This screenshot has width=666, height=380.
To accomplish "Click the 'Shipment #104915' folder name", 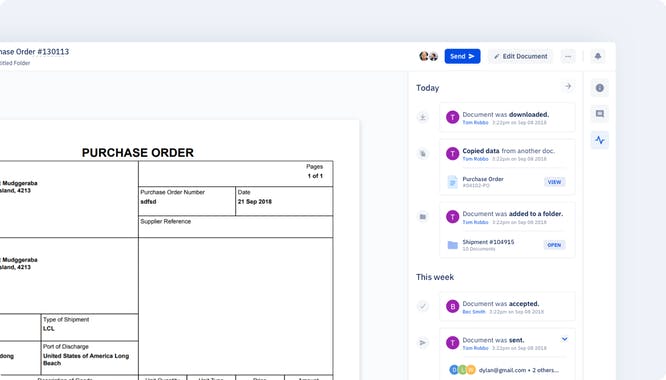I will point(488,242).
